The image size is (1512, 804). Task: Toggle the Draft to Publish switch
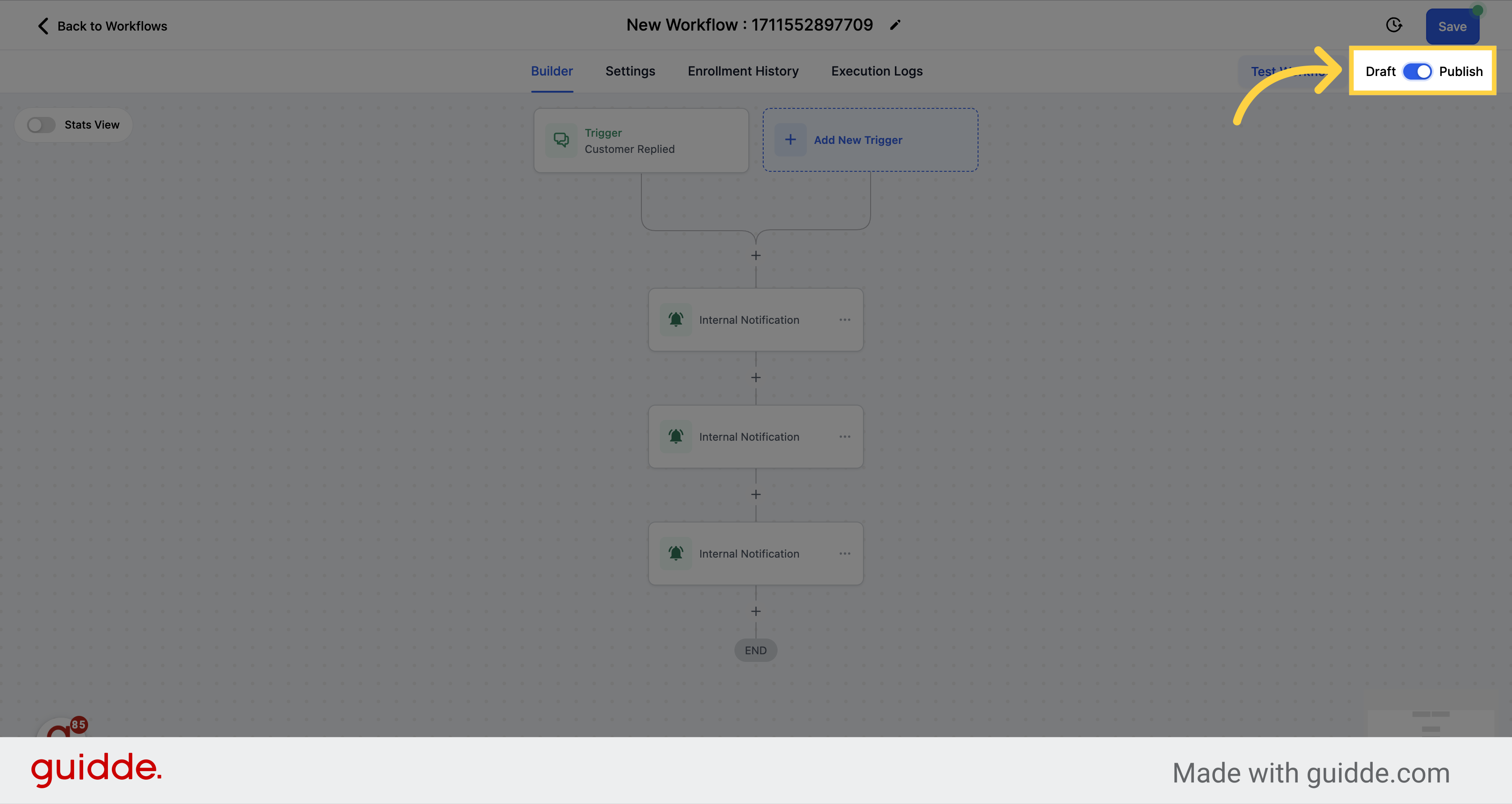1417,71
